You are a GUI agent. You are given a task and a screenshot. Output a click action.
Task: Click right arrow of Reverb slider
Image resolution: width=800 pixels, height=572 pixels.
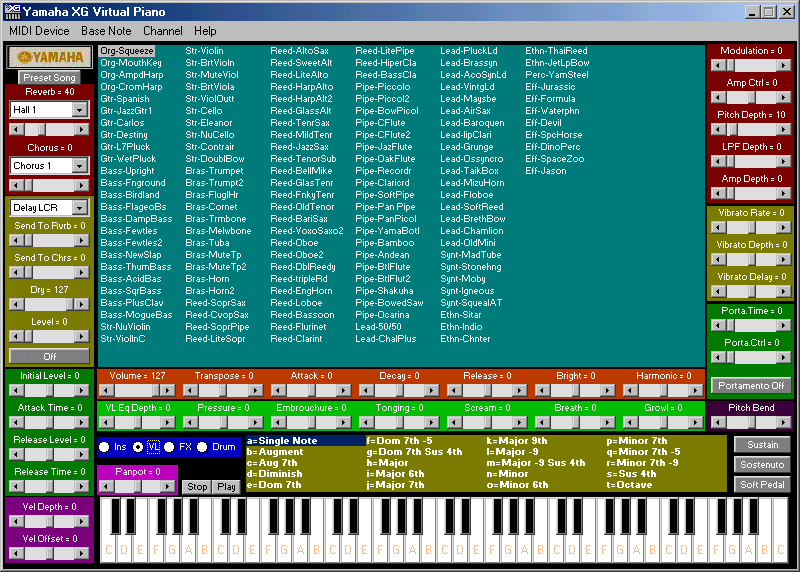point(81,130)
